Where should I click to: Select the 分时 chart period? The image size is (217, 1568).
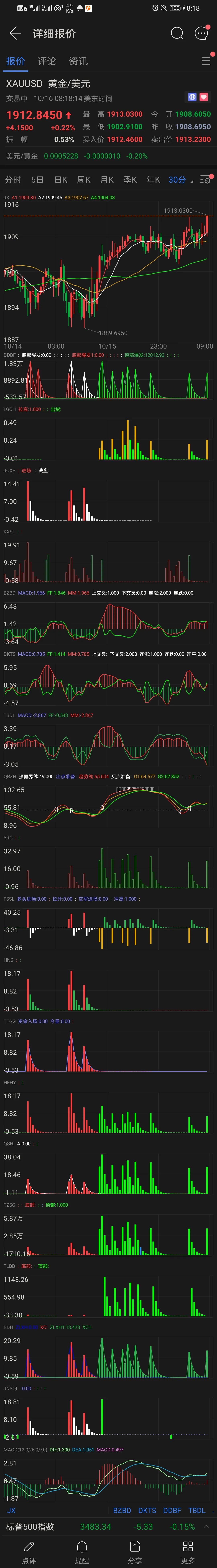(x=13, y=180)
